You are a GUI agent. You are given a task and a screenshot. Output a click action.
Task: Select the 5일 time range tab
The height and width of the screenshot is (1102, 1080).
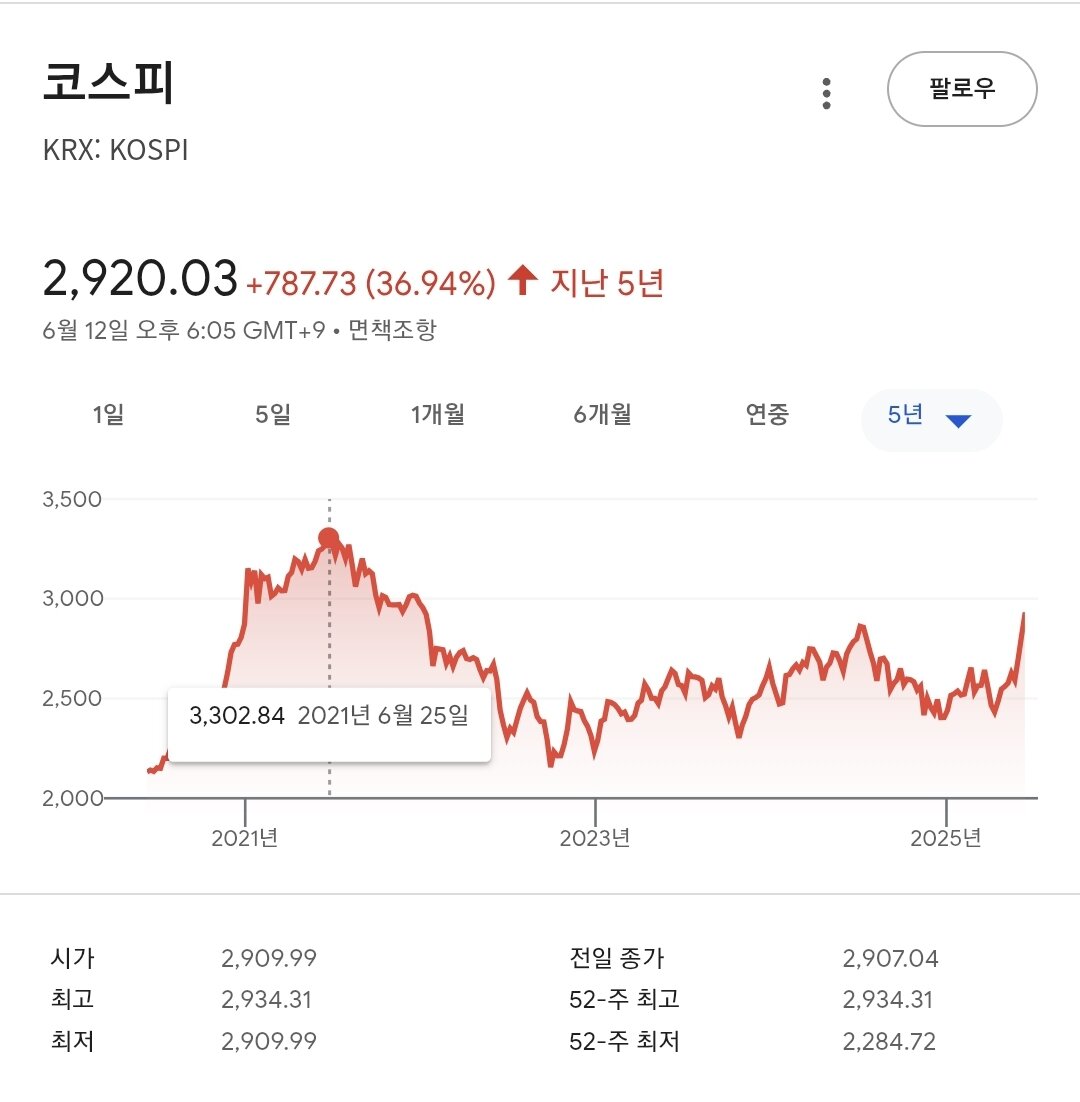[x=273, y=415]
